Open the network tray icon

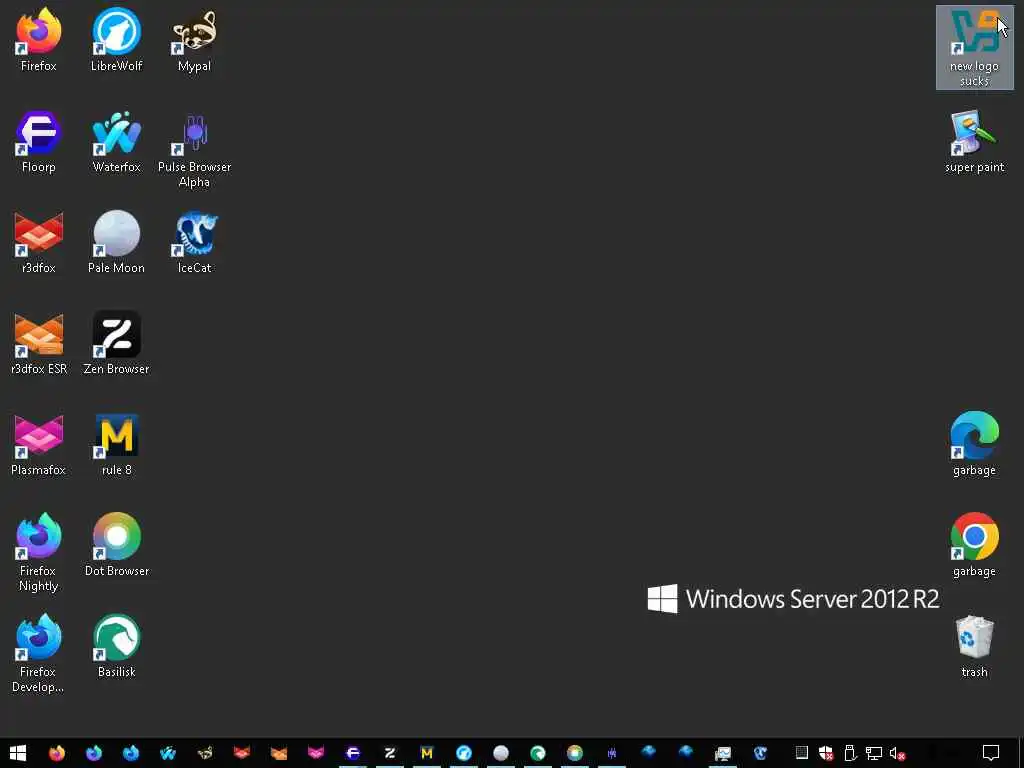pyautogui.click(x=874, y=753)
